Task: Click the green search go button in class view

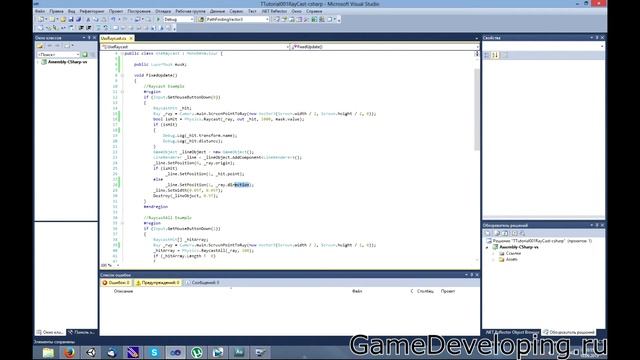Action: click(x=85, y=54)
